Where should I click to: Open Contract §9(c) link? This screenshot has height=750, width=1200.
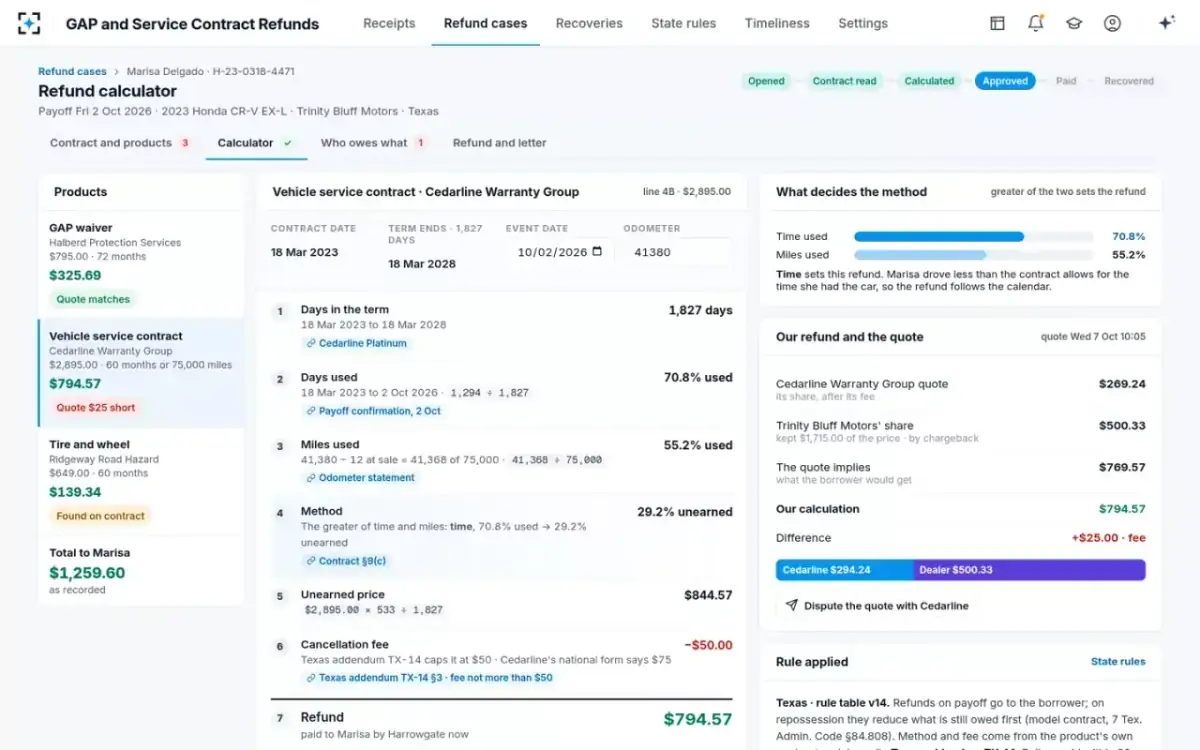point(346,561)
